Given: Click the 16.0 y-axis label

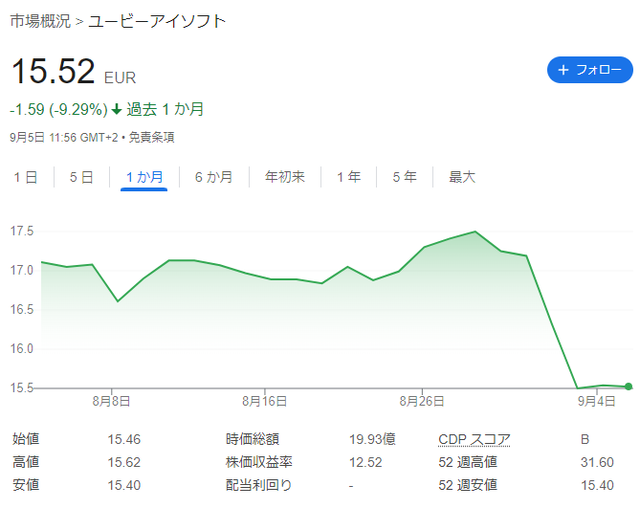Looking at the screenshot, I should click(22, 349).
